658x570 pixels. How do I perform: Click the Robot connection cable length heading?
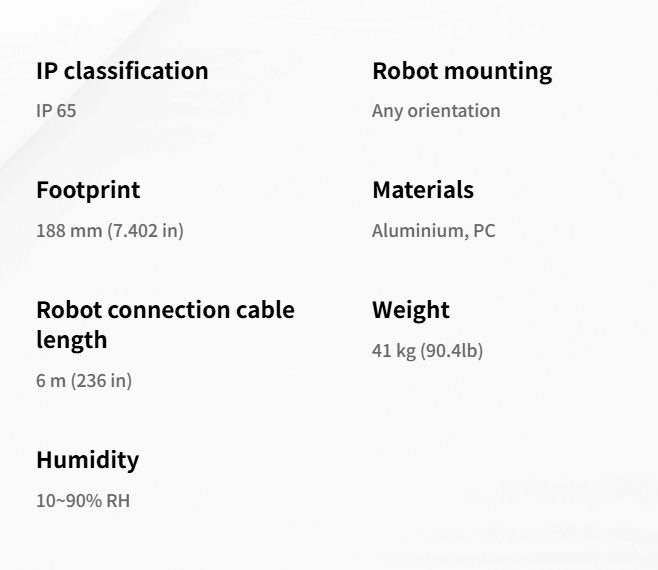[x=165, y=311]
